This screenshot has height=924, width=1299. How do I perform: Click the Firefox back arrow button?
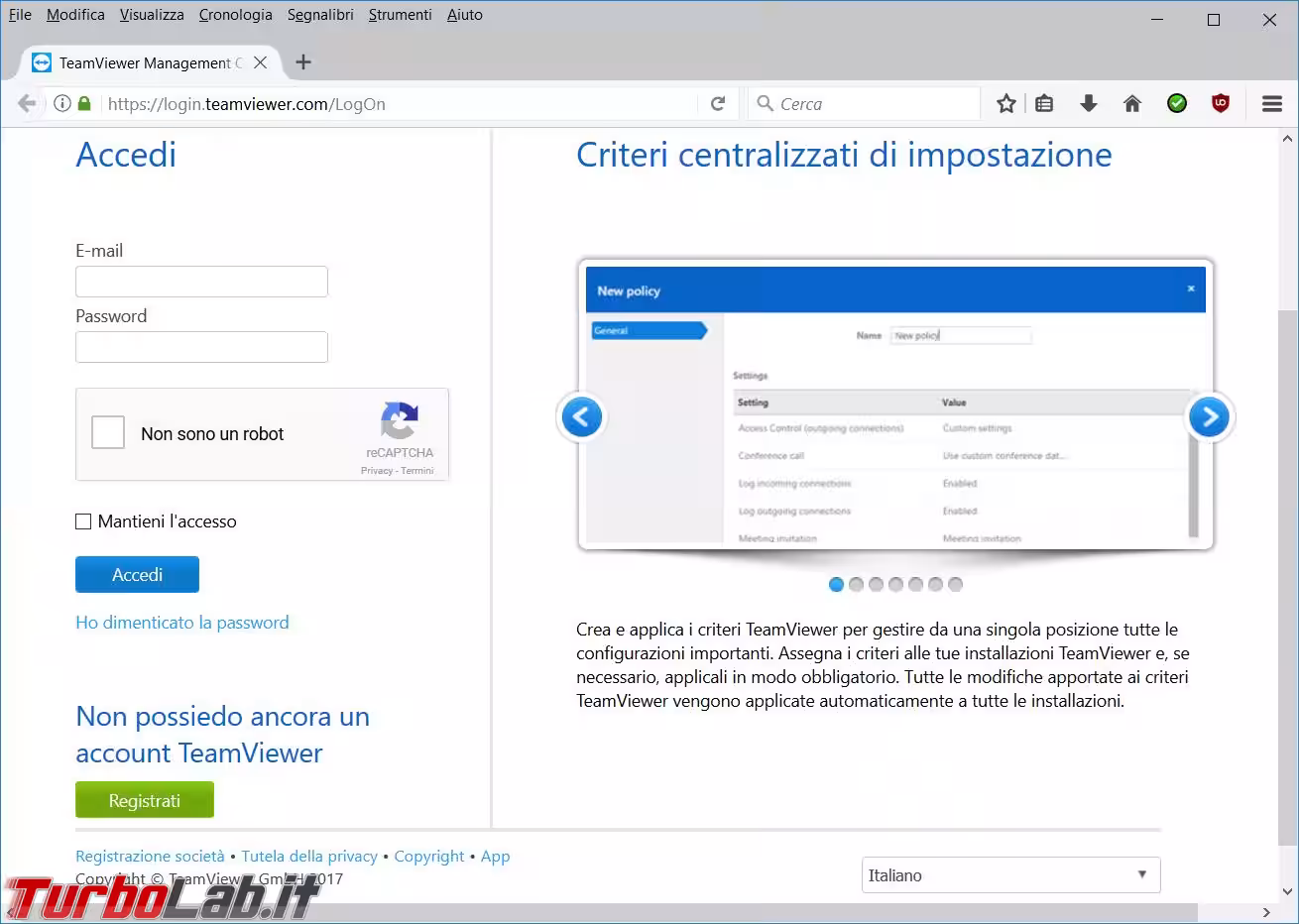click(27, 103)
